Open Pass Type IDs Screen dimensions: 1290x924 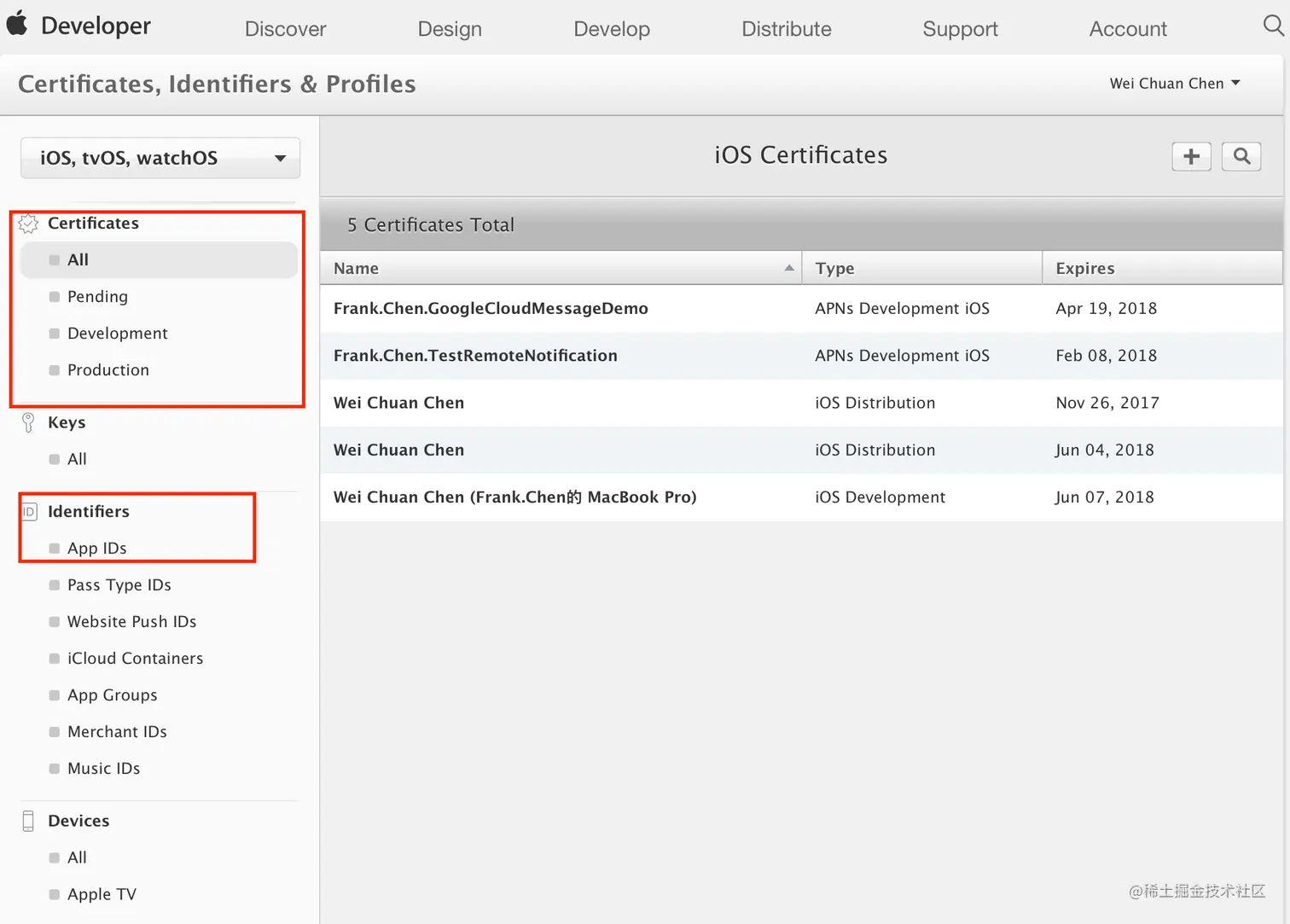(x=119, y=585)
